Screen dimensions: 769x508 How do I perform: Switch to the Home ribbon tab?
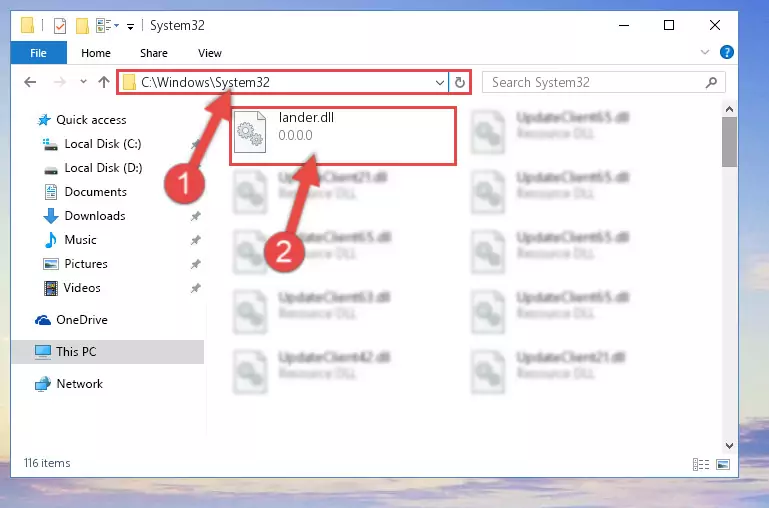point(96,53)
